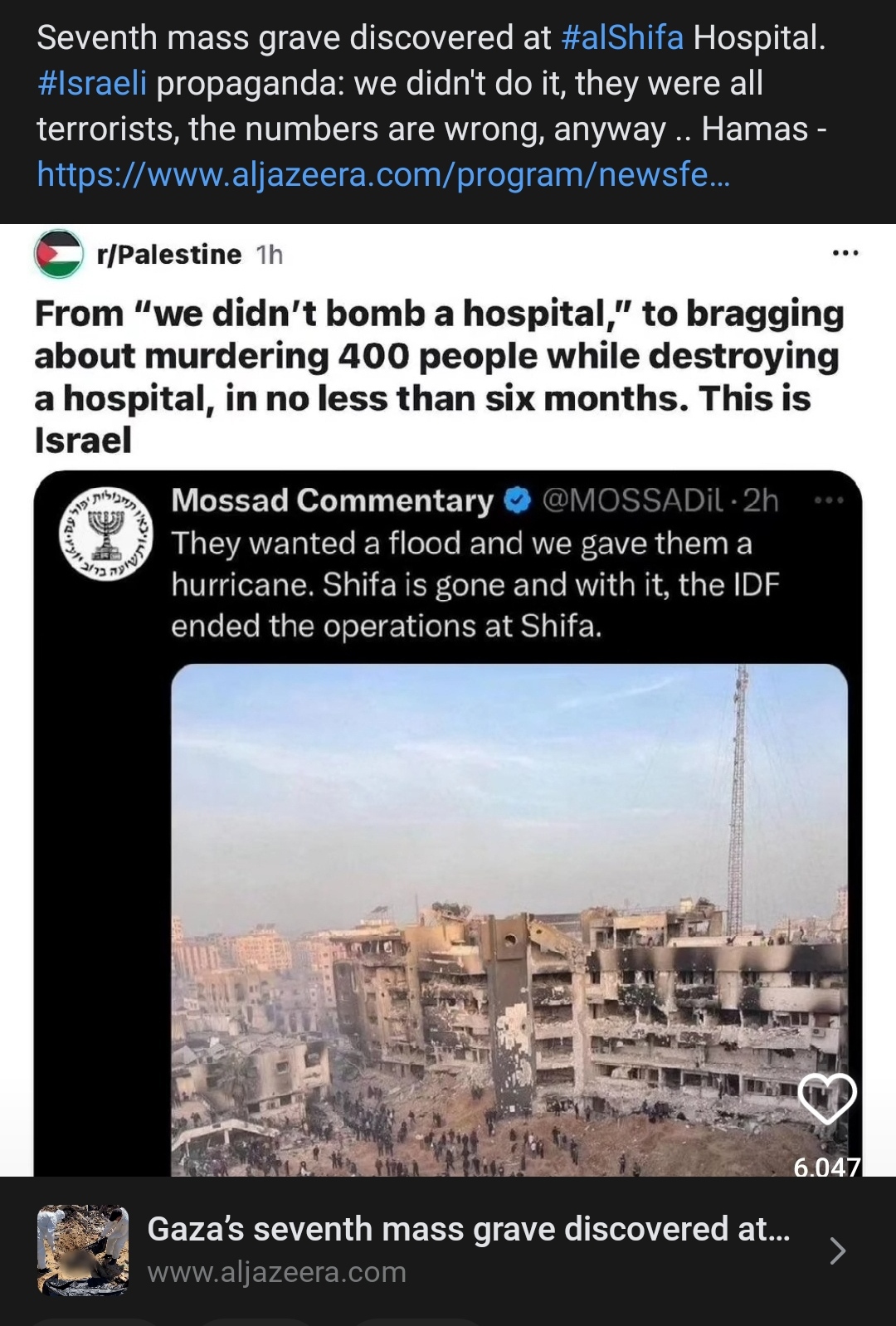Open the r/Palestine post options menu

coord(845,253)
